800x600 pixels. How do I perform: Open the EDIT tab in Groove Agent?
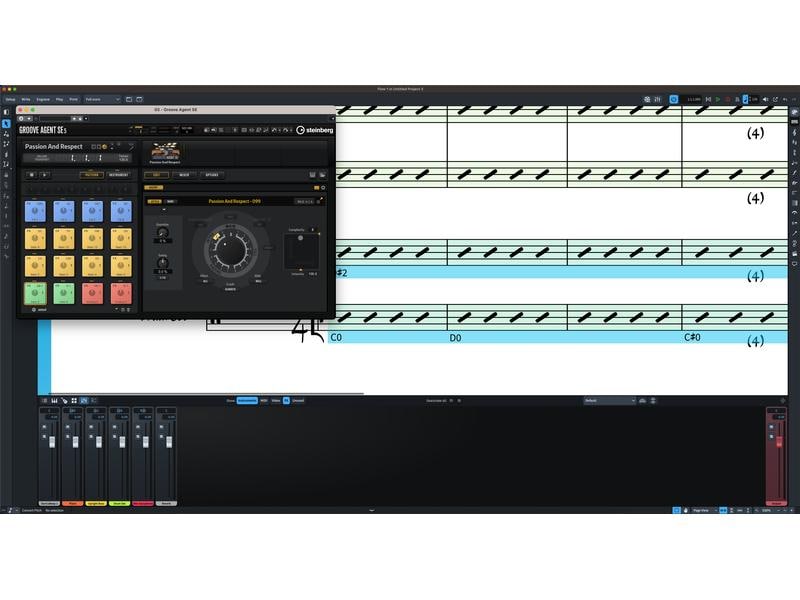coord(157,175)
